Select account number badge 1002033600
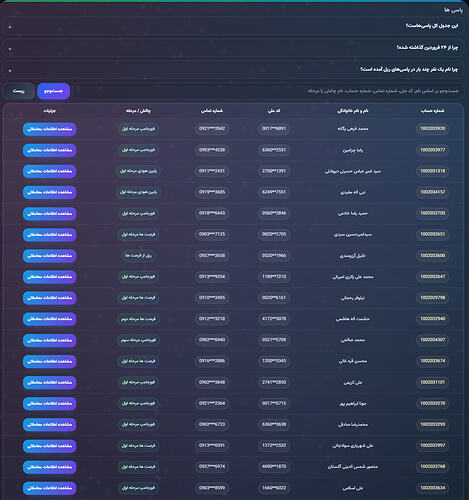 pyautogui.click(x=432, y=256)
